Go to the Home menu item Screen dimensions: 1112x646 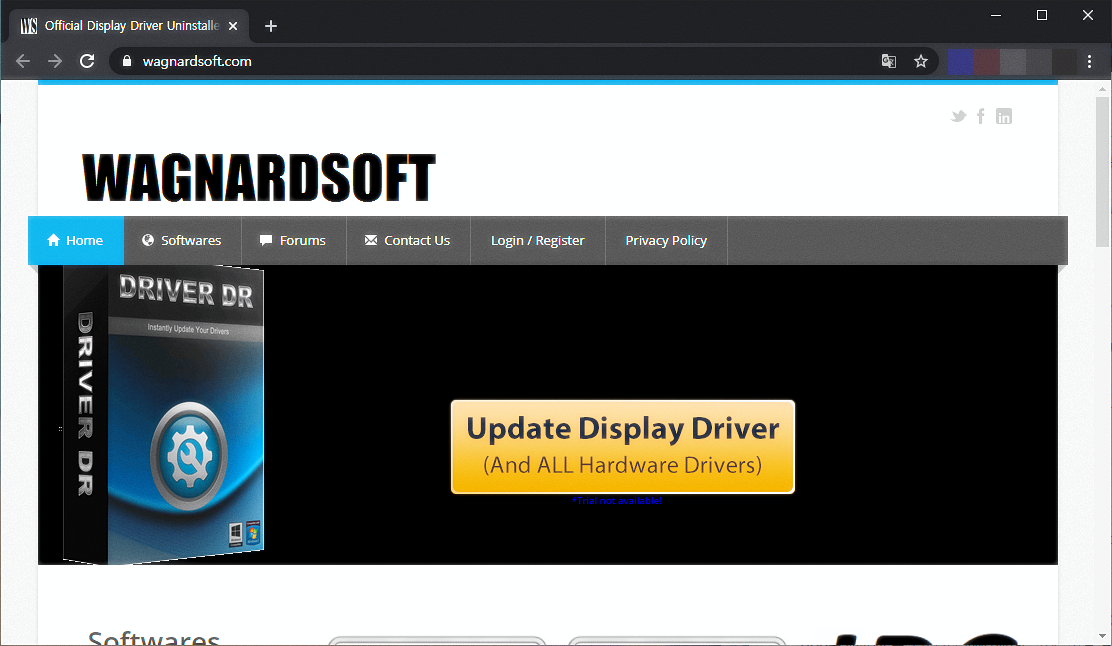[76, 240]
